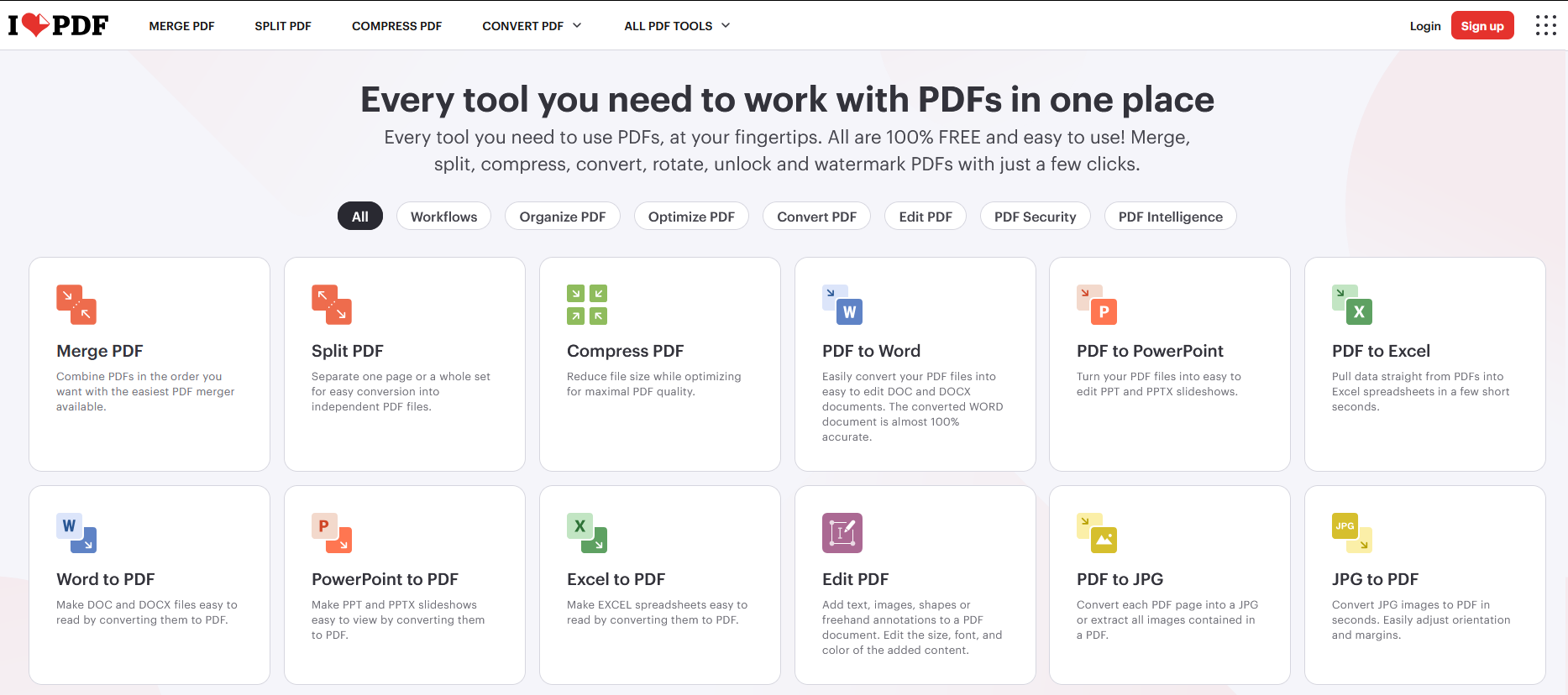This screenshot has width=1568, height=695.
Task: Click the PDF to Word icon
Action: click(x=842, y=305)
